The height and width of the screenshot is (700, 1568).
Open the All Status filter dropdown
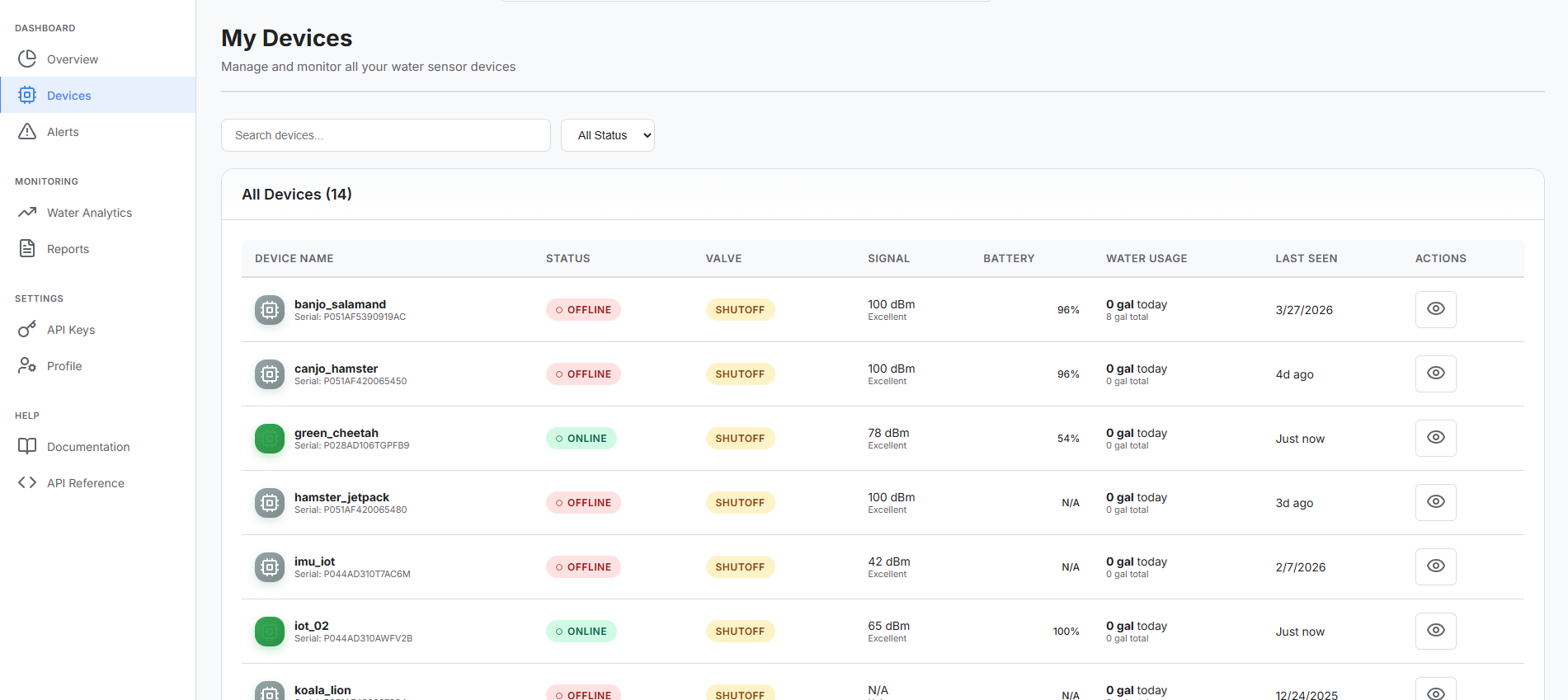608,135
